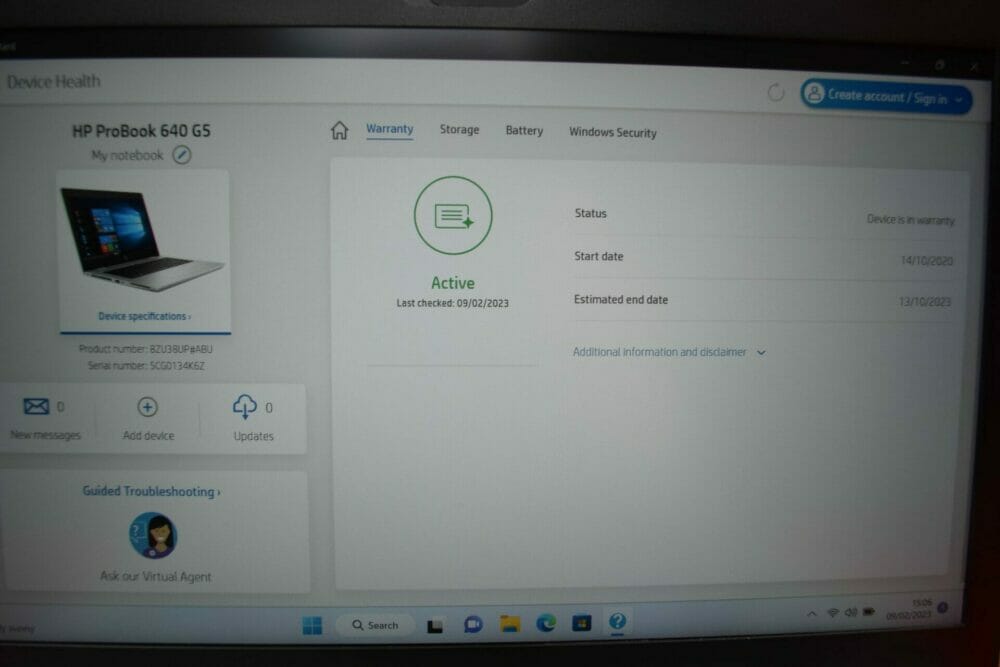Click the HP ProBook laptop image
The image size is (1000, 667).
tap(142, 239)
